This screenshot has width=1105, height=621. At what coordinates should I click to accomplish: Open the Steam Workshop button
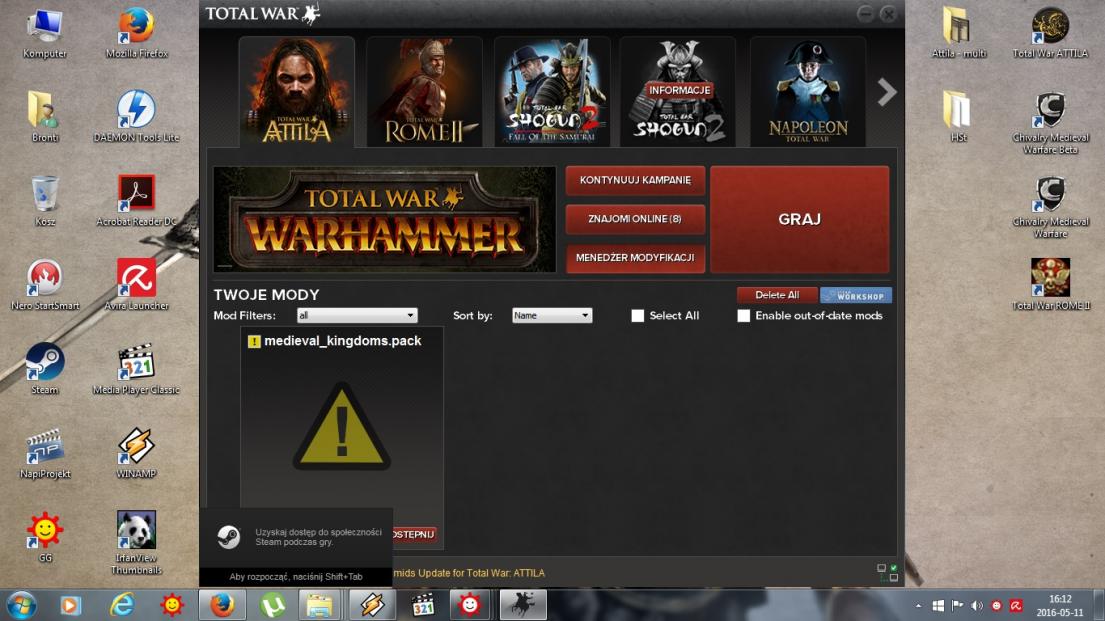click(x=855, y=295)
